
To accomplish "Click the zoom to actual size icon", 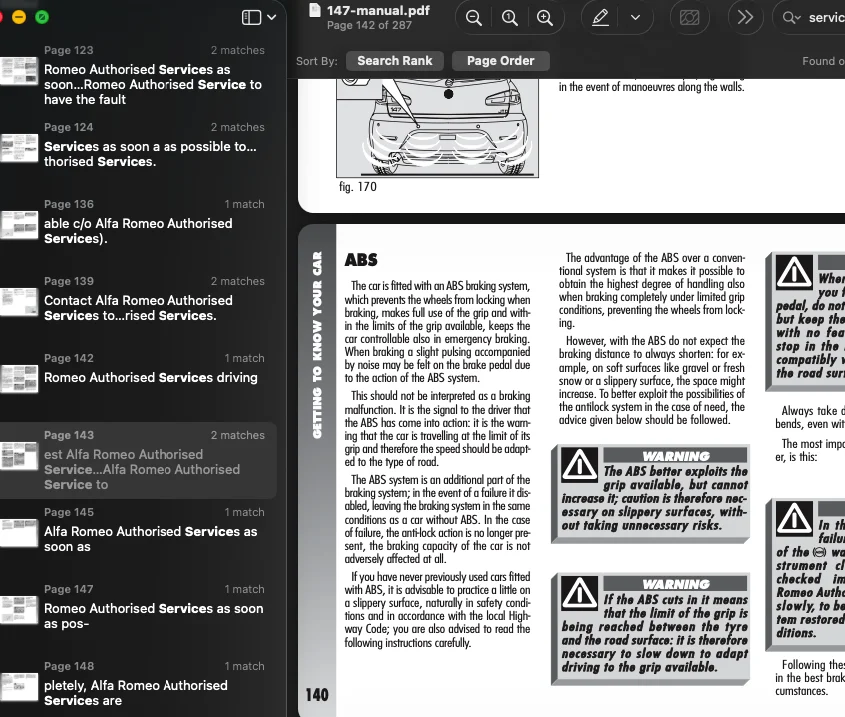I will [x=509, y=18].
